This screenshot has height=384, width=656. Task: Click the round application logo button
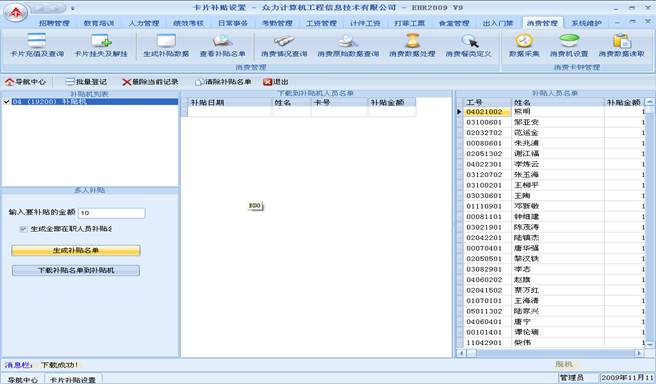[x=15, y=12]
